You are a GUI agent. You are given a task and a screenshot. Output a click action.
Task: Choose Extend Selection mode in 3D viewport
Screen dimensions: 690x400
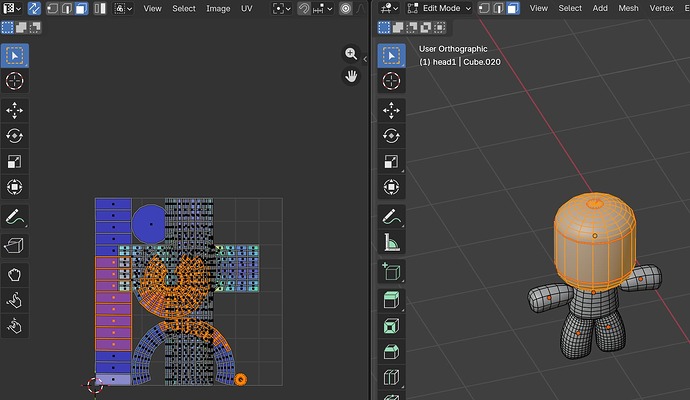[398, 28]
